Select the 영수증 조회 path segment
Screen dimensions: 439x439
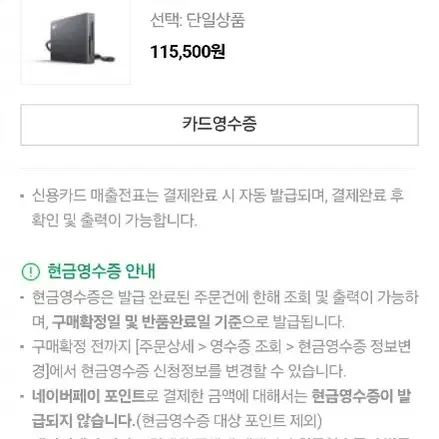coord(246,346)
